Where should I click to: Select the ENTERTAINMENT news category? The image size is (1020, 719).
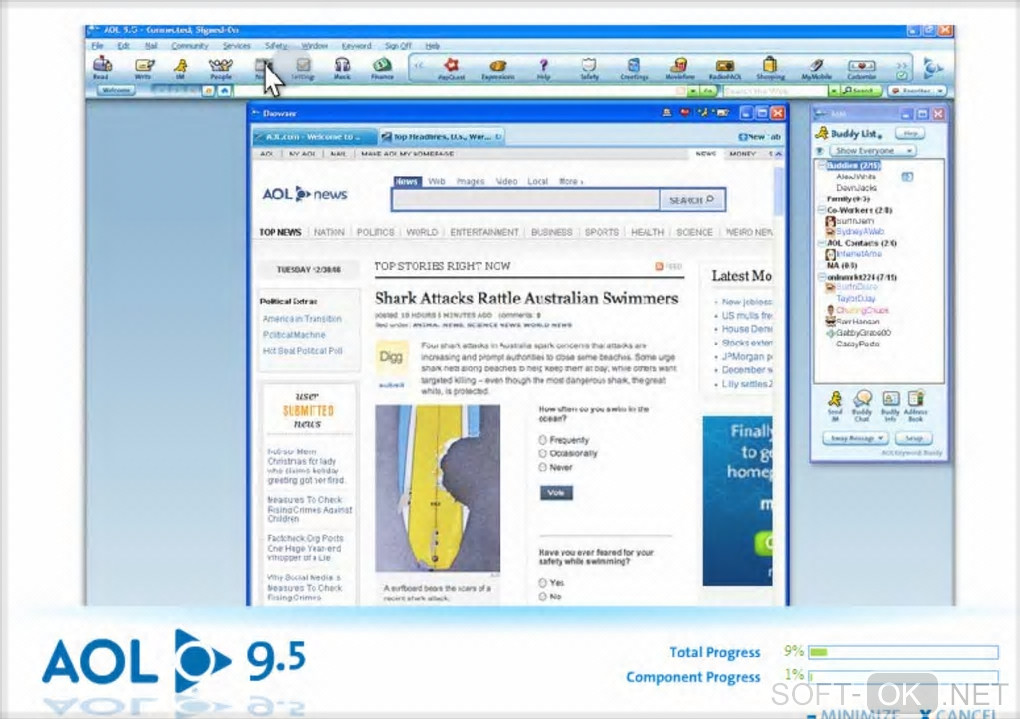coord(484,232)
